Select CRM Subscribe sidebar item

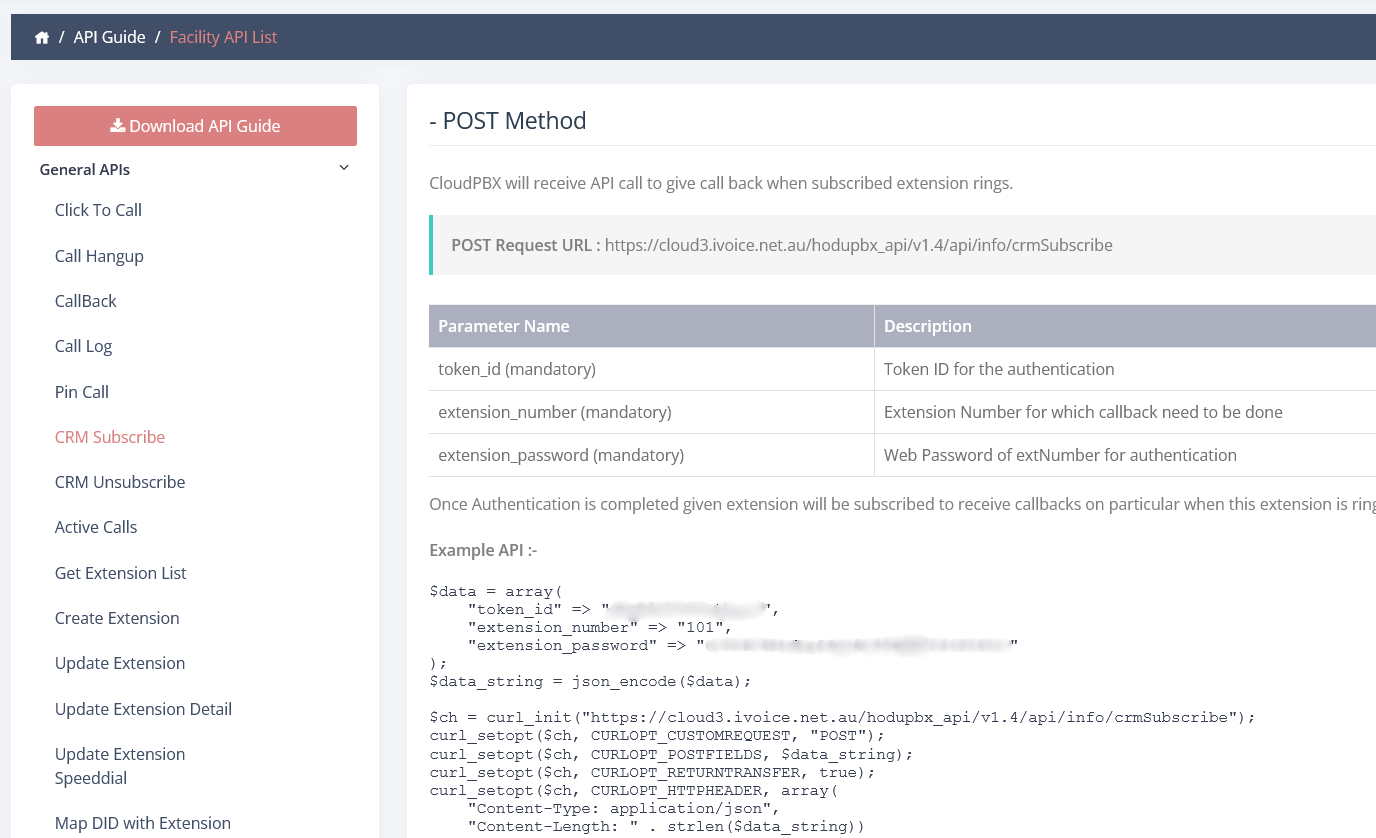pos(110,437)
